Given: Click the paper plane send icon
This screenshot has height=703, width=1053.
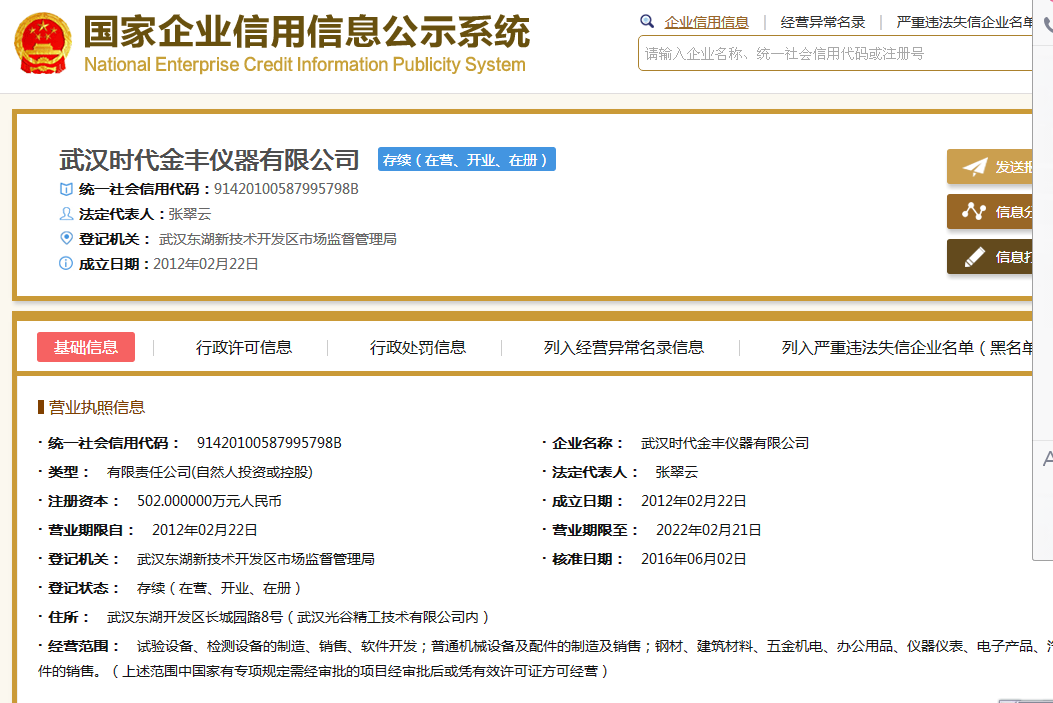Looking at the screenshot, I should pos(974,167).
